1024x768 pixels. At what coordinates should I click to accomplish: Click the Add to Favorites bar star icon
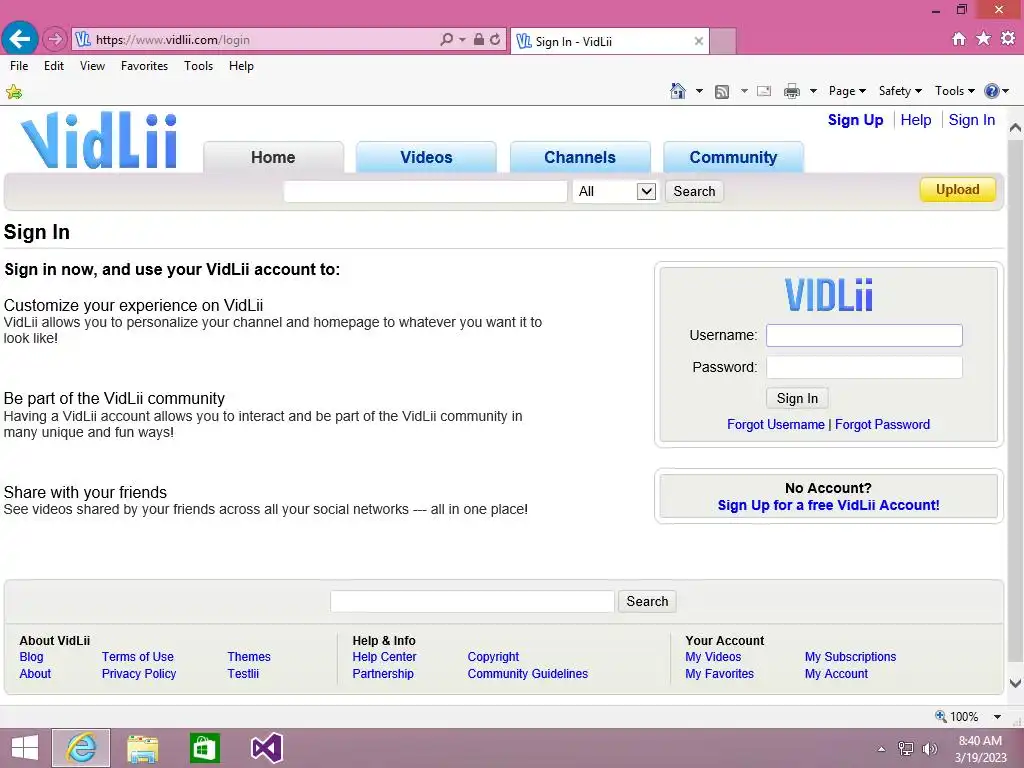point(14,92)
